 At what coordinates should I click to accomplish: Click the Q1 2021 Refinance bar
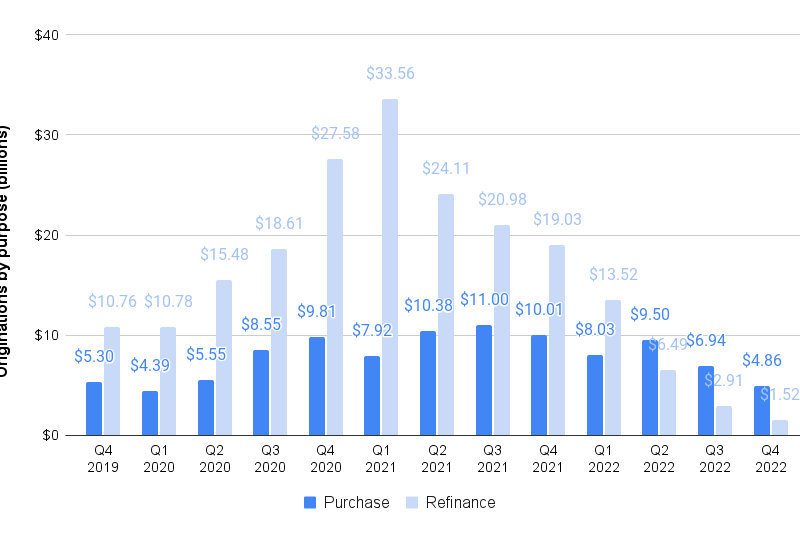coord(390,267)
